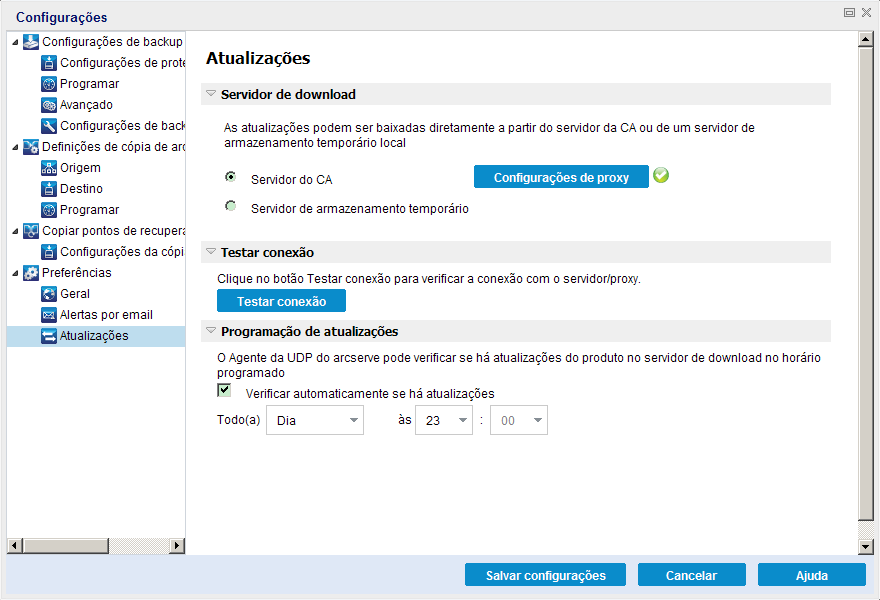880x600 pixels.
Task: Click the Testar conexão button
Action: 281,301
